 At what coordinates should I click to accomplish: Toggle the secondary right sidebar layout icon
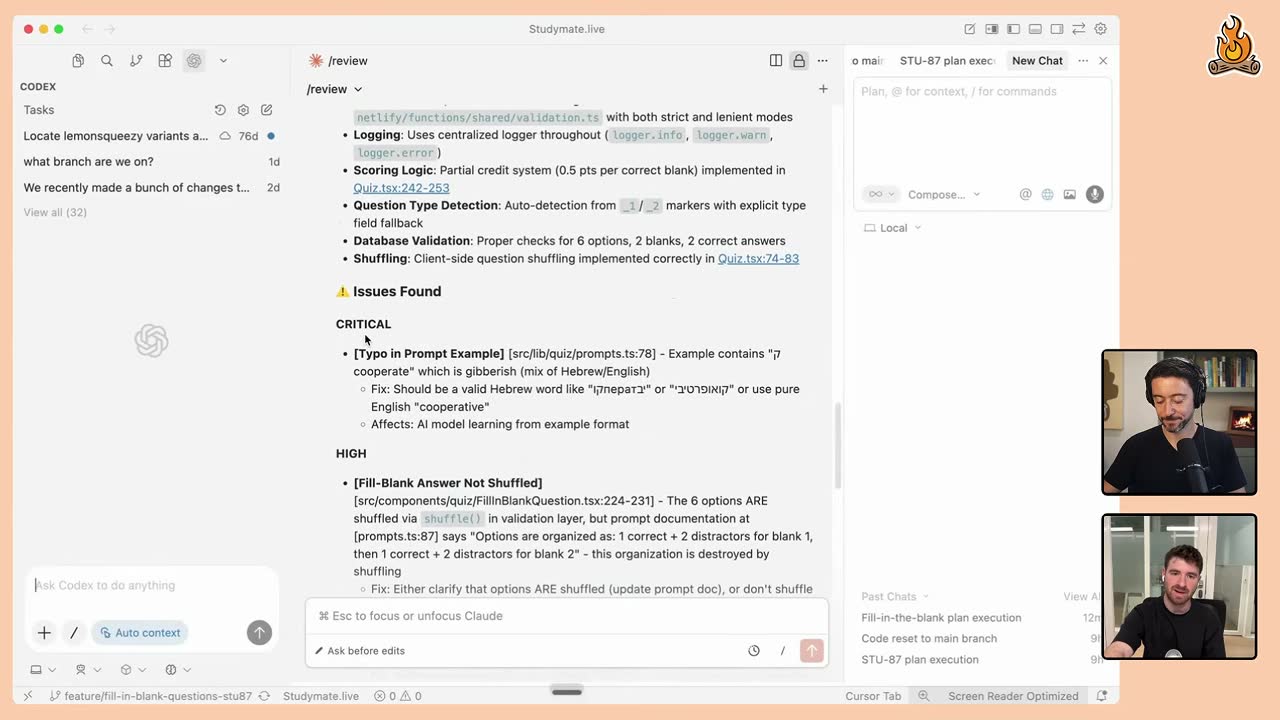point(1057,29)
